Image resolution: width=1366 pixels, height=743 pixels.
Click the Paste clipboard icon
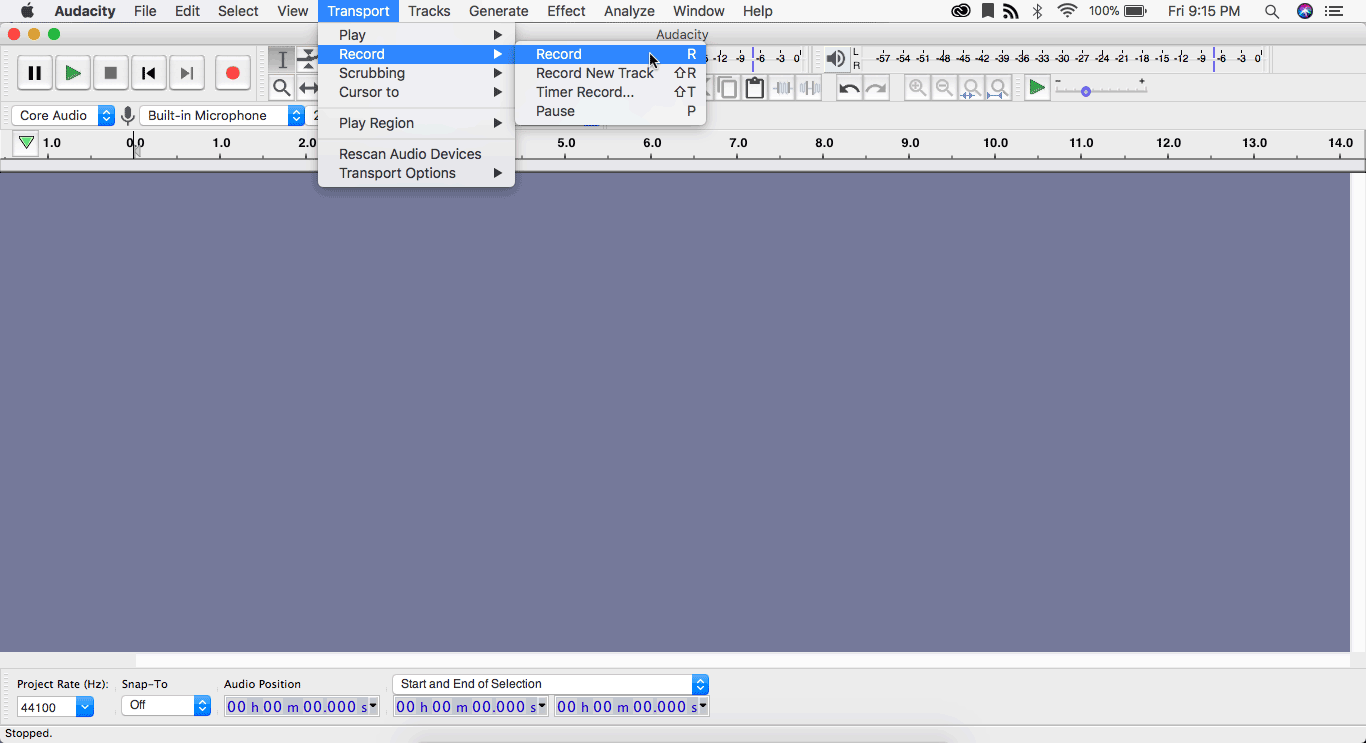(755, 88)
